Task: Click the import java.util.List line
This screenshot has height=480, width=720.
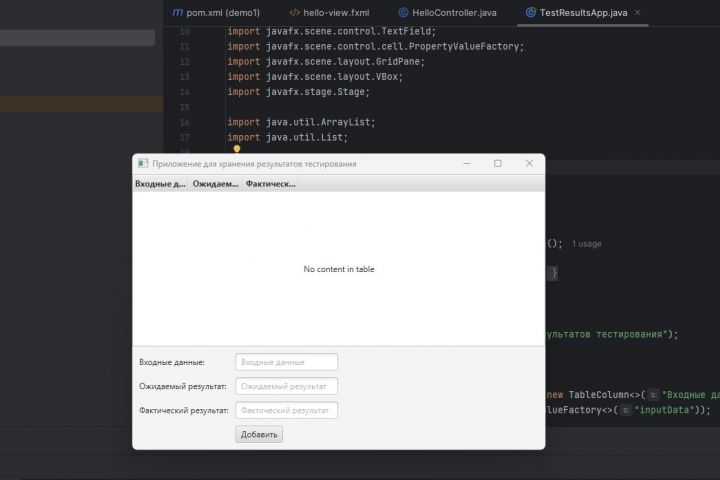Action: point(287,137)
